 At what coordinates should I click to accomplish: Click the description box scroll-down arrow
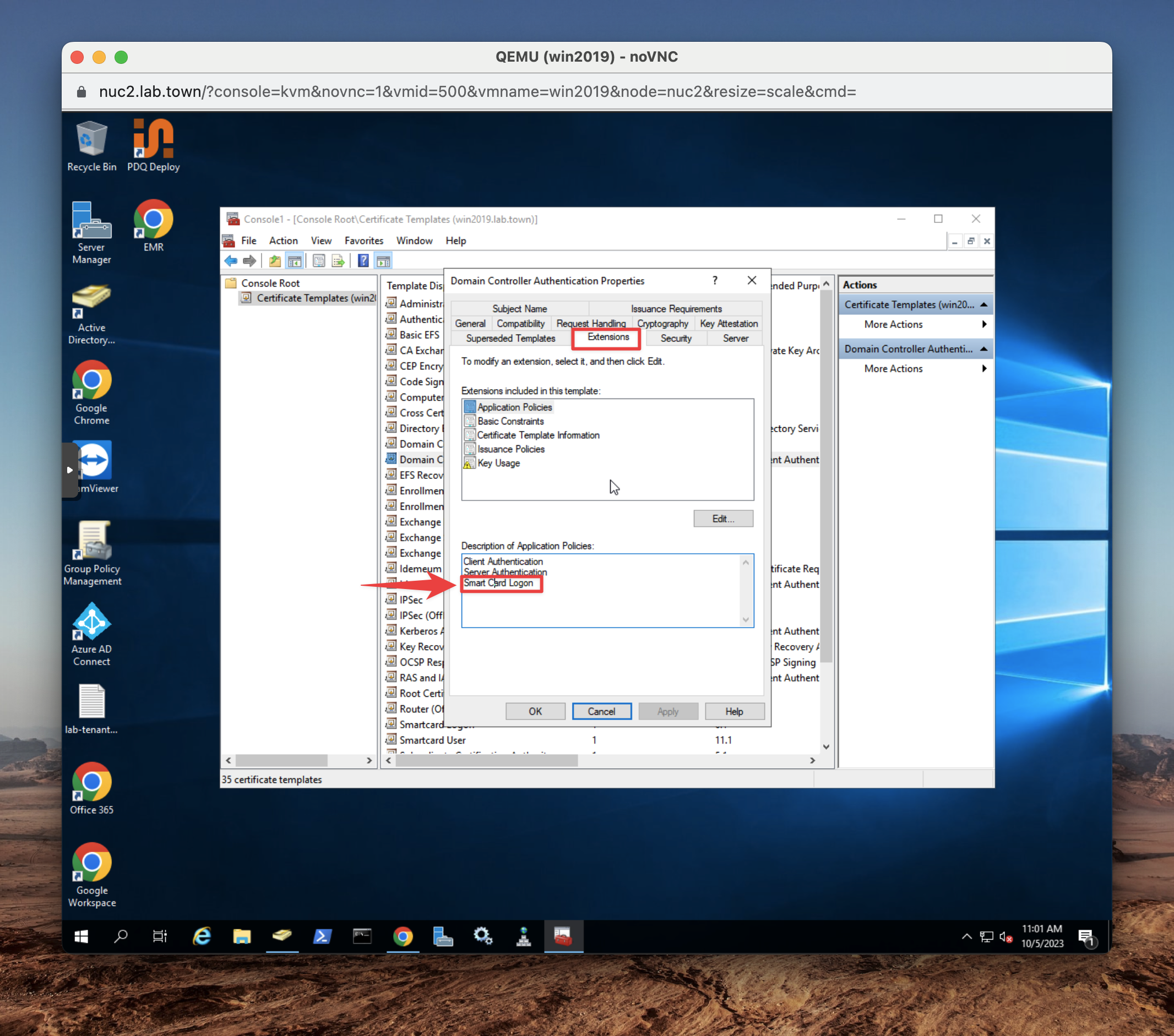click(745, 620)
